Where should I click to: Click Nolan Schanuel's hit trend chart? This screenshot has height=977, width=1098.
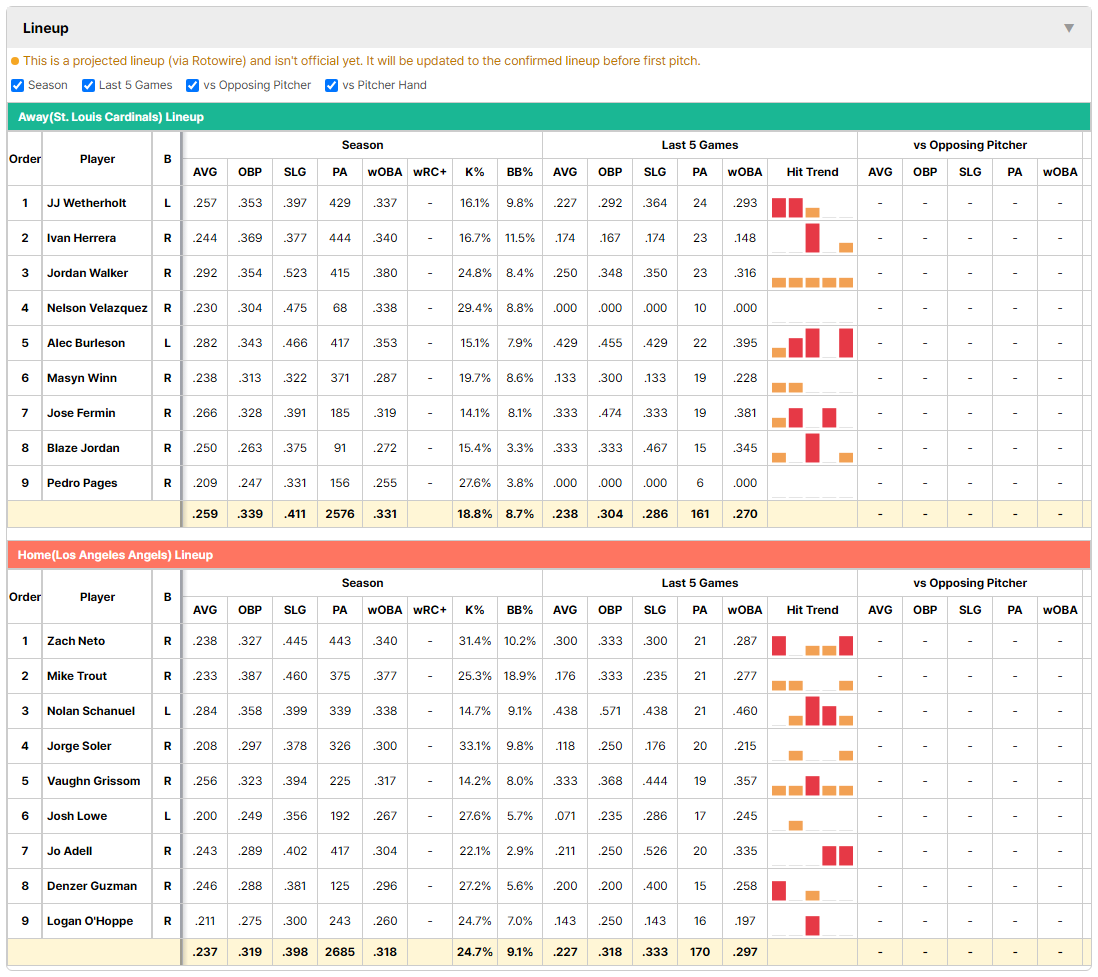pyautogui.click(x=812, y=711)
